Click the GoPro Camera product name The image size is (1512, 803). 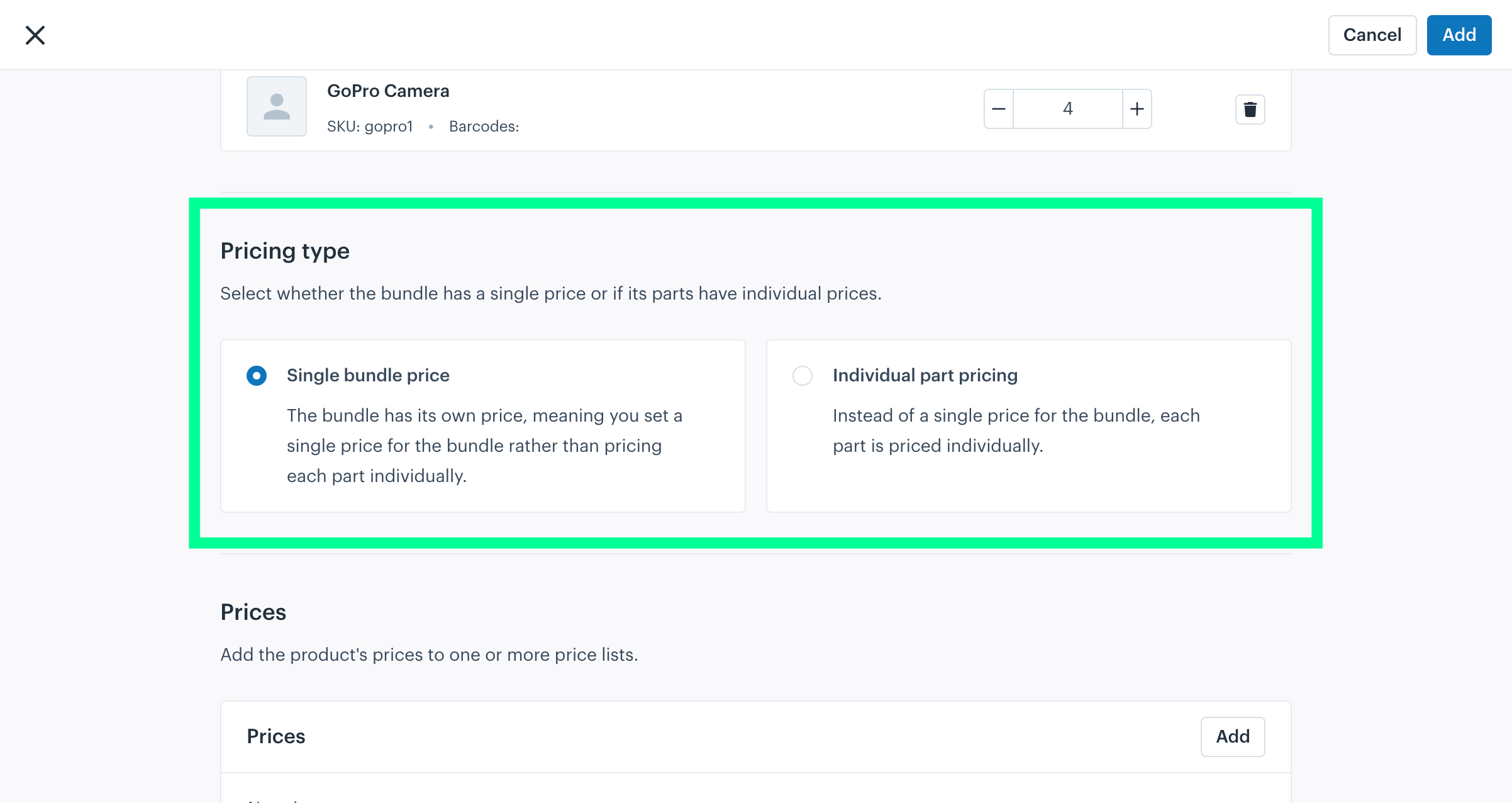pyautogui.click(x=388, y=91)
